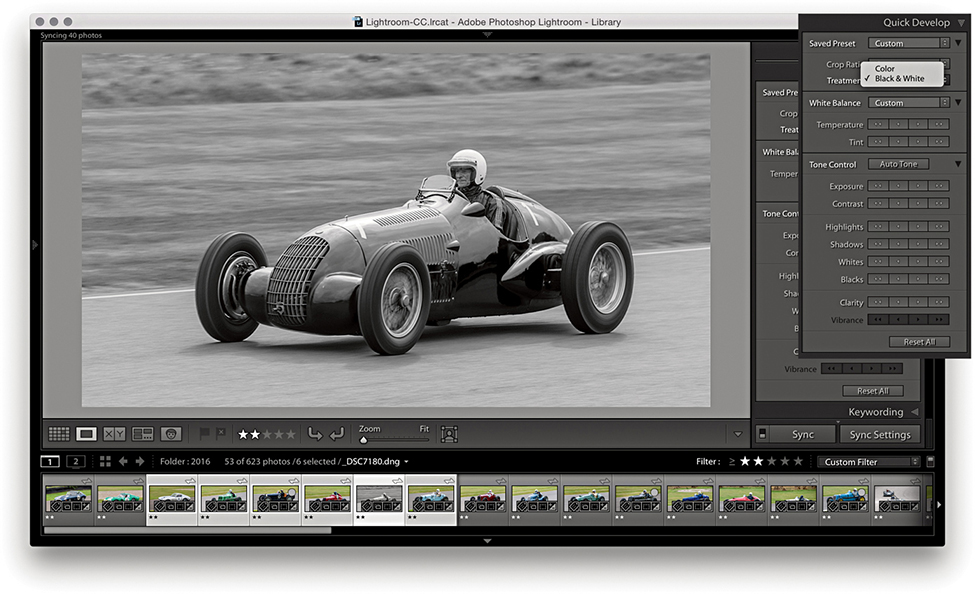Open the Custom Filter dropdown
Image resolution: width=975 pixels, height=594 pixels.
(867, 462)
